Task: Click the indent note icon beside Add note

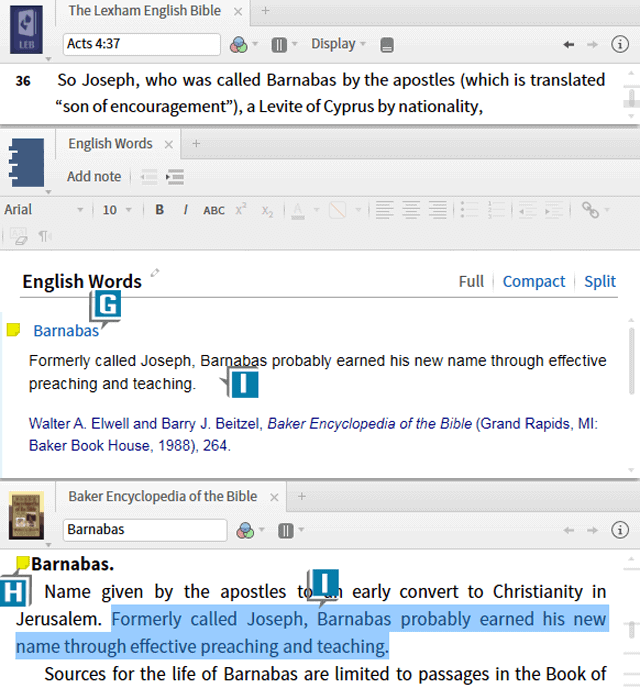Action: point(175,177)
